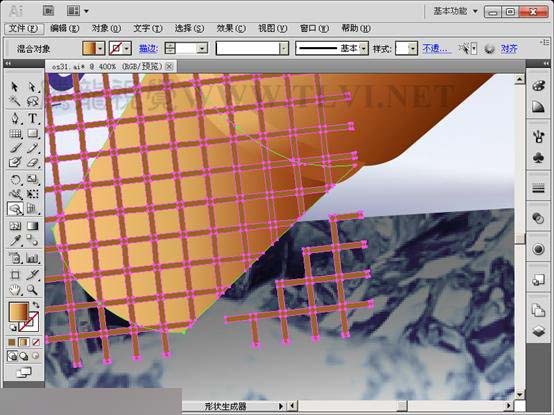554x415 pixels.
Task: Expand the stroke weight dropdown
Action: [202, 48]
